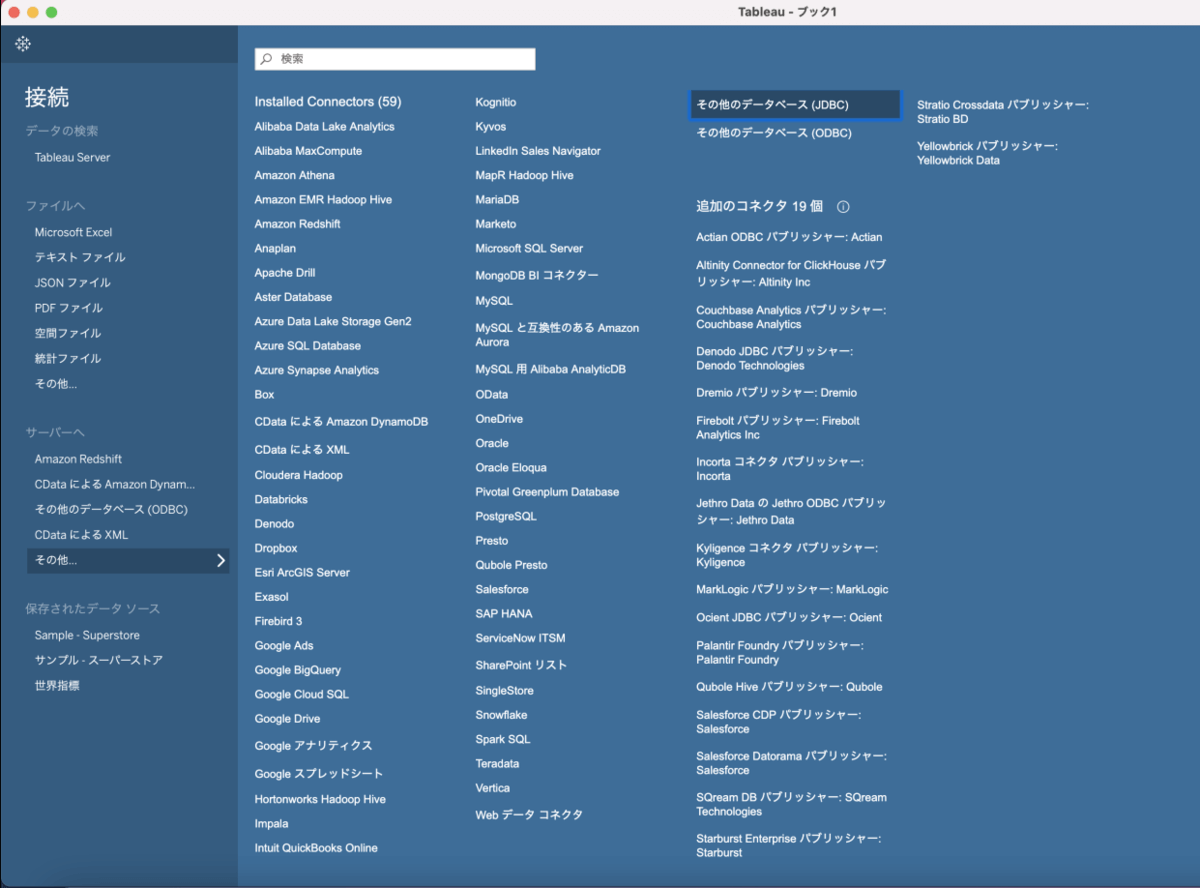This screenshot has height=888, width=1200.
Task: Select JSON ファイル connection
Action: (72, 283)
